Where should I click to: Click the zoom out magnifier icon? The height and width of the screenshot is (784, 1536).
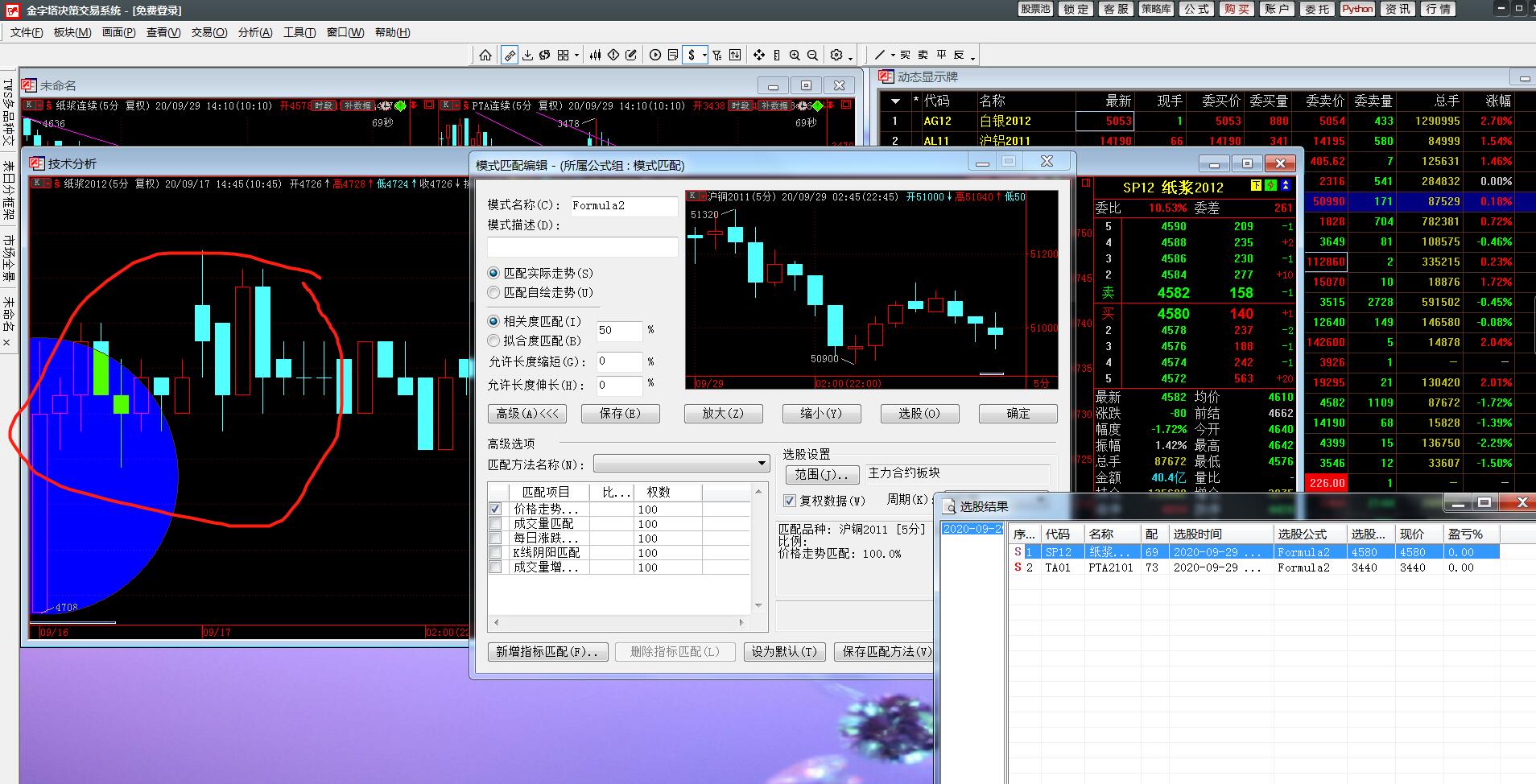tap(812, 55)
